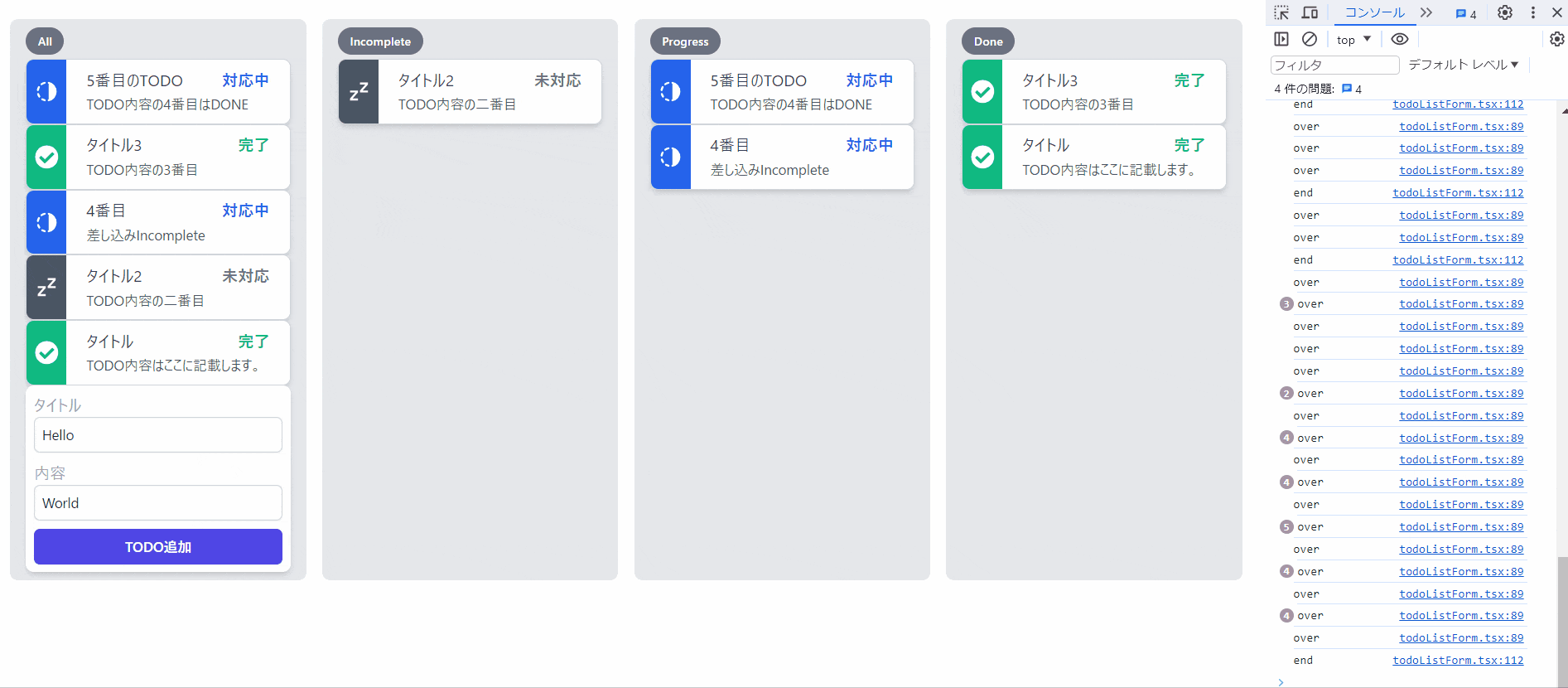Expand the grouped 5 over console message

tap(1286, 527)
